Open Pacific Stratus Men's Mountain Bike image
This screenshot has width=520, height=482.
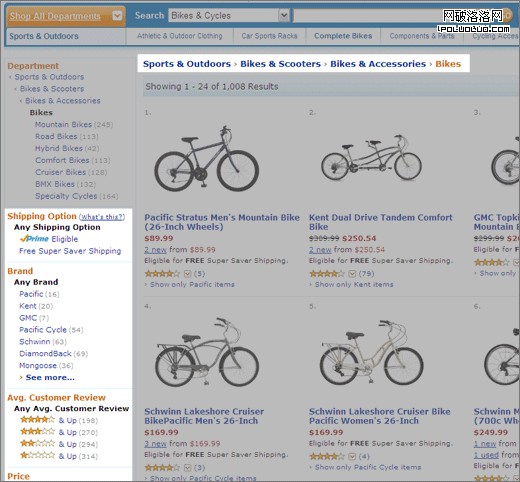[x=207, y=158]
